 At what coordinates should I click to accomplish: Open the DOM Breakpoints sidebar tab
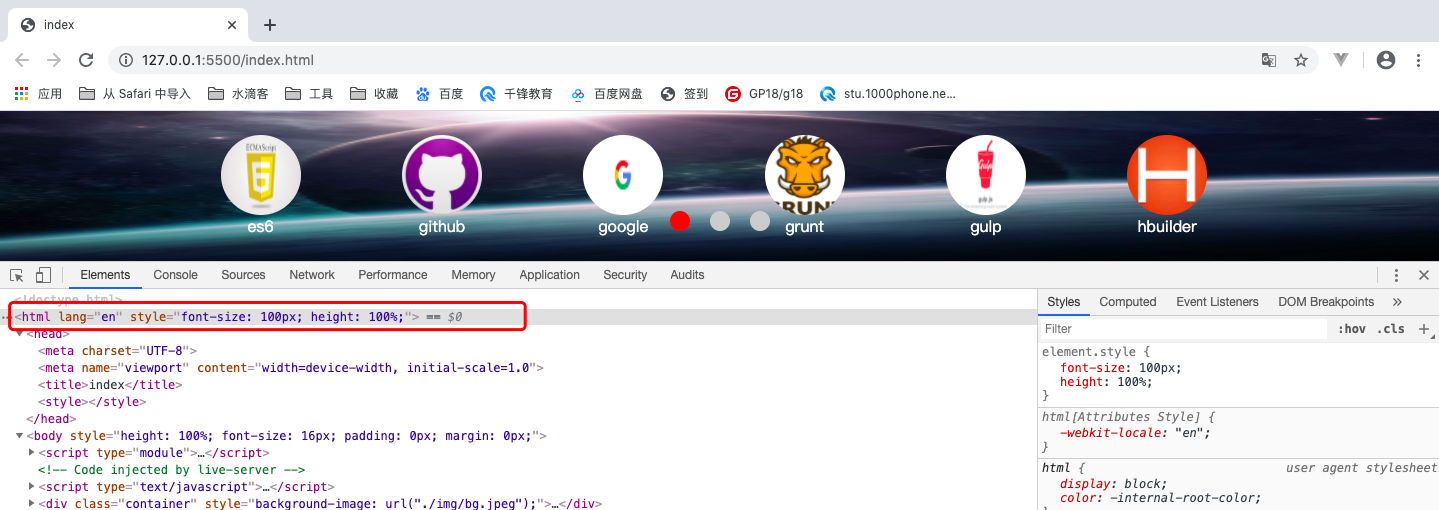click(x=1326, y=302)
